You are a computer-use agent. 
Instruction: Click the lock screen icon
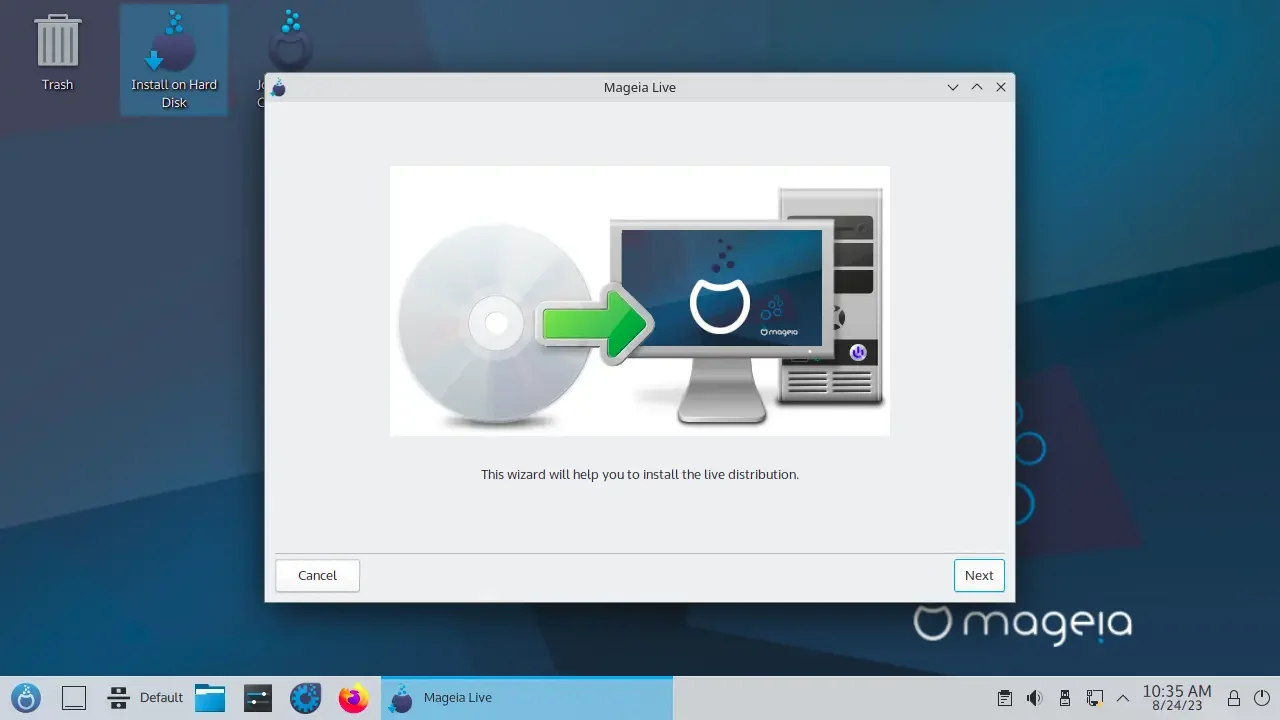pos(1234,697)
